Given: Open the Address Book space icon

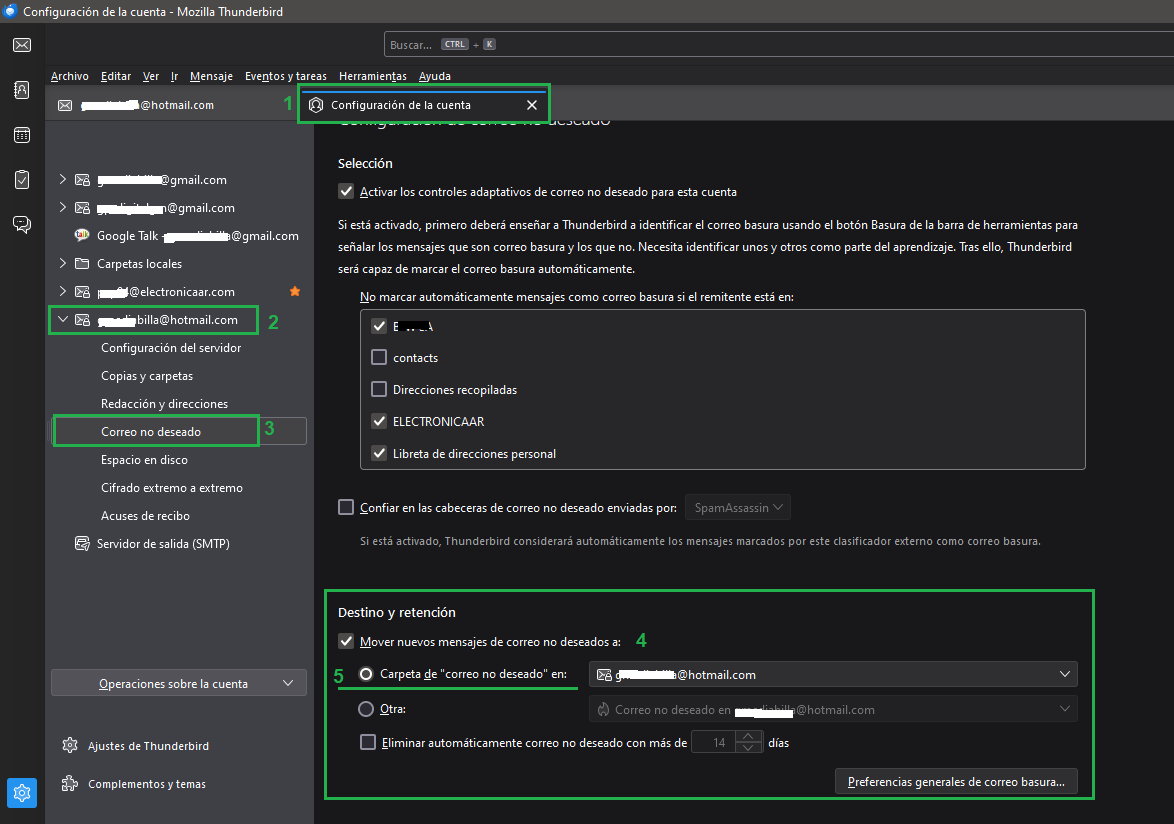Looking at the screenshot, I should [x=22, y=90].
